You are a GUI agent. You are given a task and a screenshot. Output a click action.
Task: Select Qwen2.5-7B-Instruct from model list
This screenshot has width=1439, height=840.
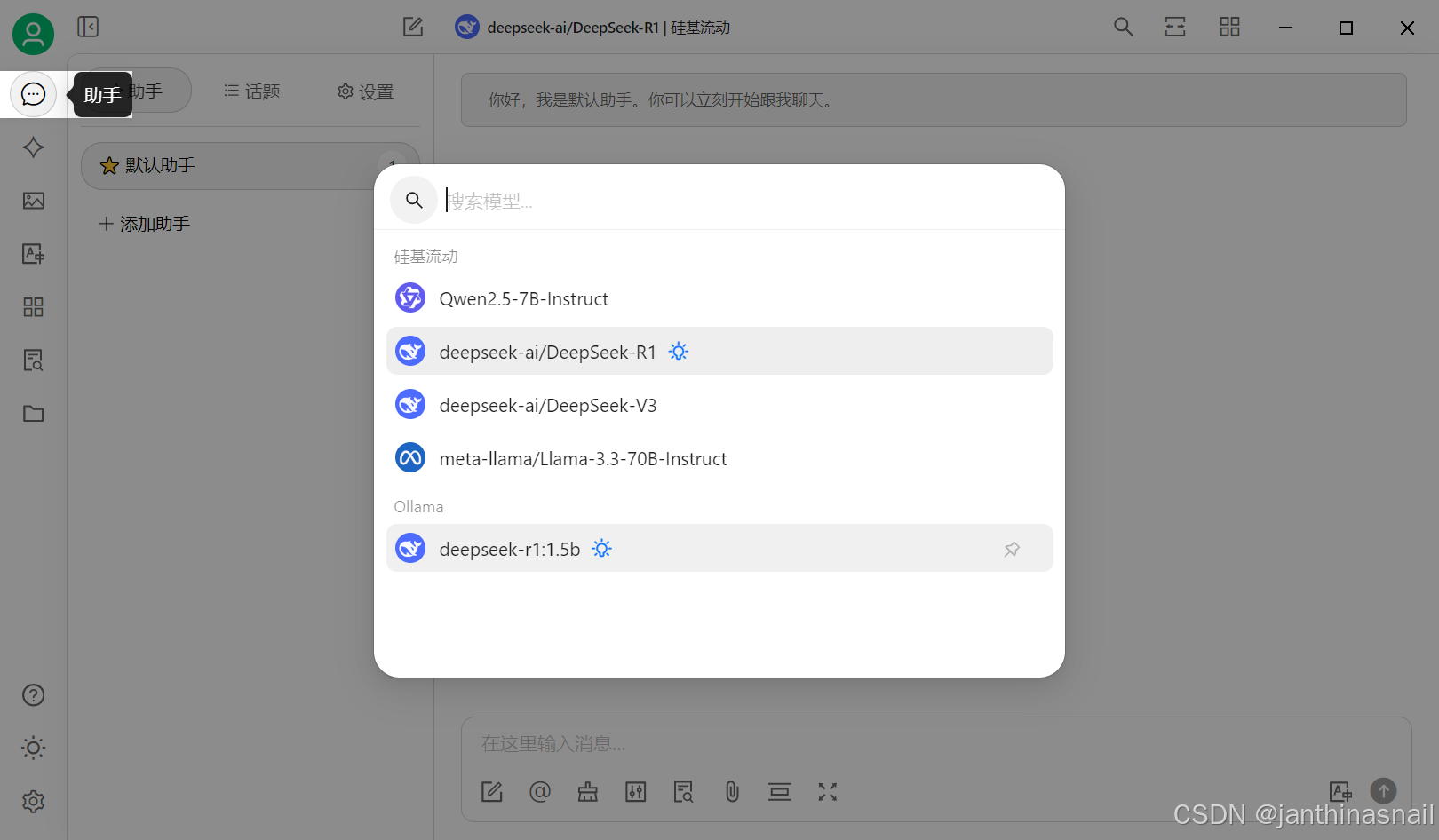[523, 298]
